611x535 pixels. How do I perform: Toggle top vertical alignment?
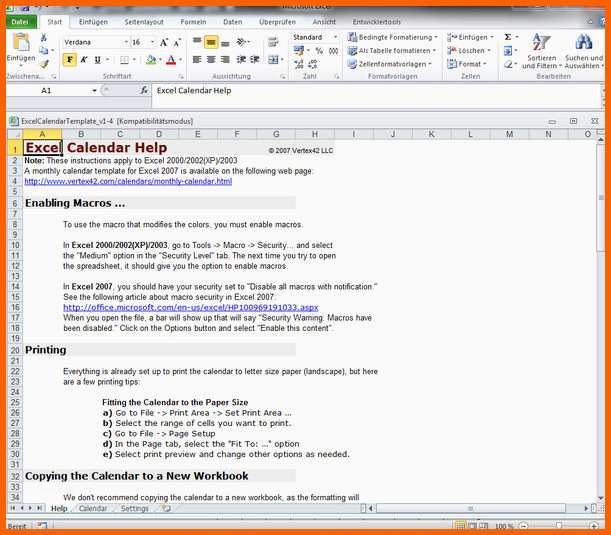tap(197, 41)
